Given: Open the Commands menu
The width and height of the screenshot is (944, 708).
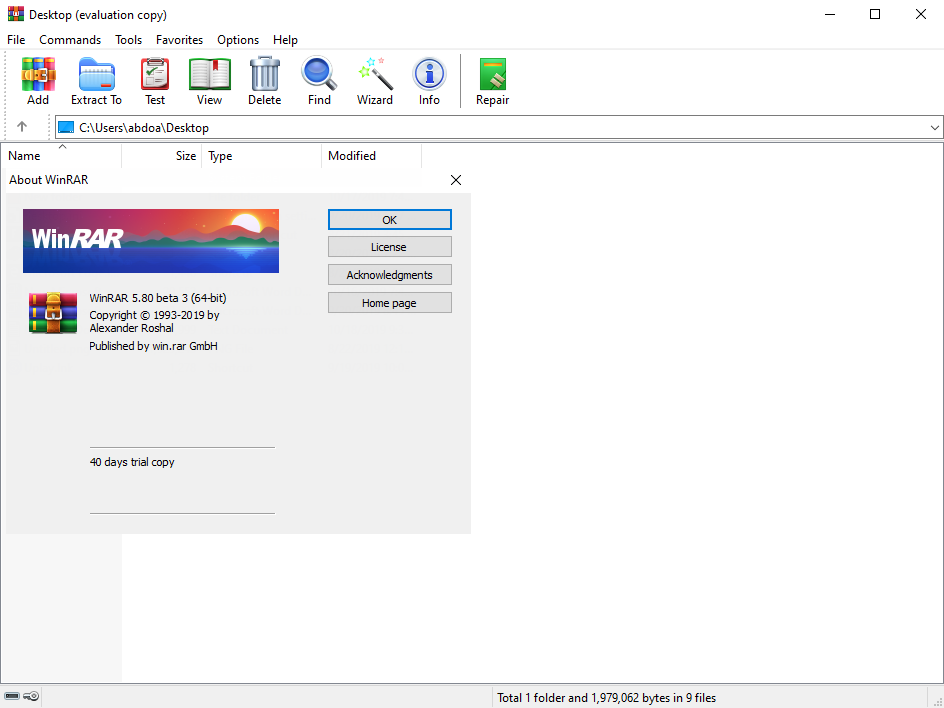Looking at the screenshot, I should (x=70, y=40).
